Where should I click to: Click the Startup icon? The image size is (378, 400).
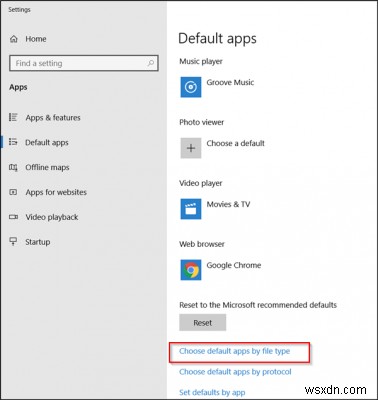pos(13,241)
